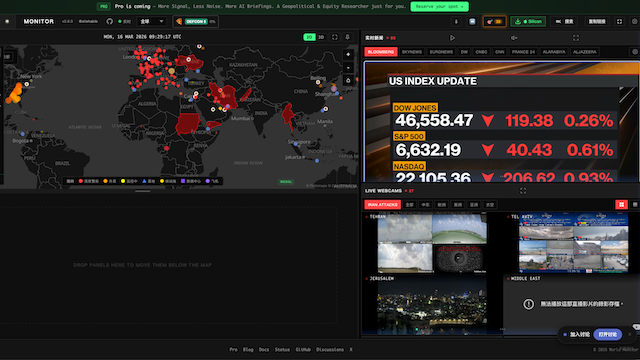
Task: Switch map to 3D view
Action: (x=321, y=37)
